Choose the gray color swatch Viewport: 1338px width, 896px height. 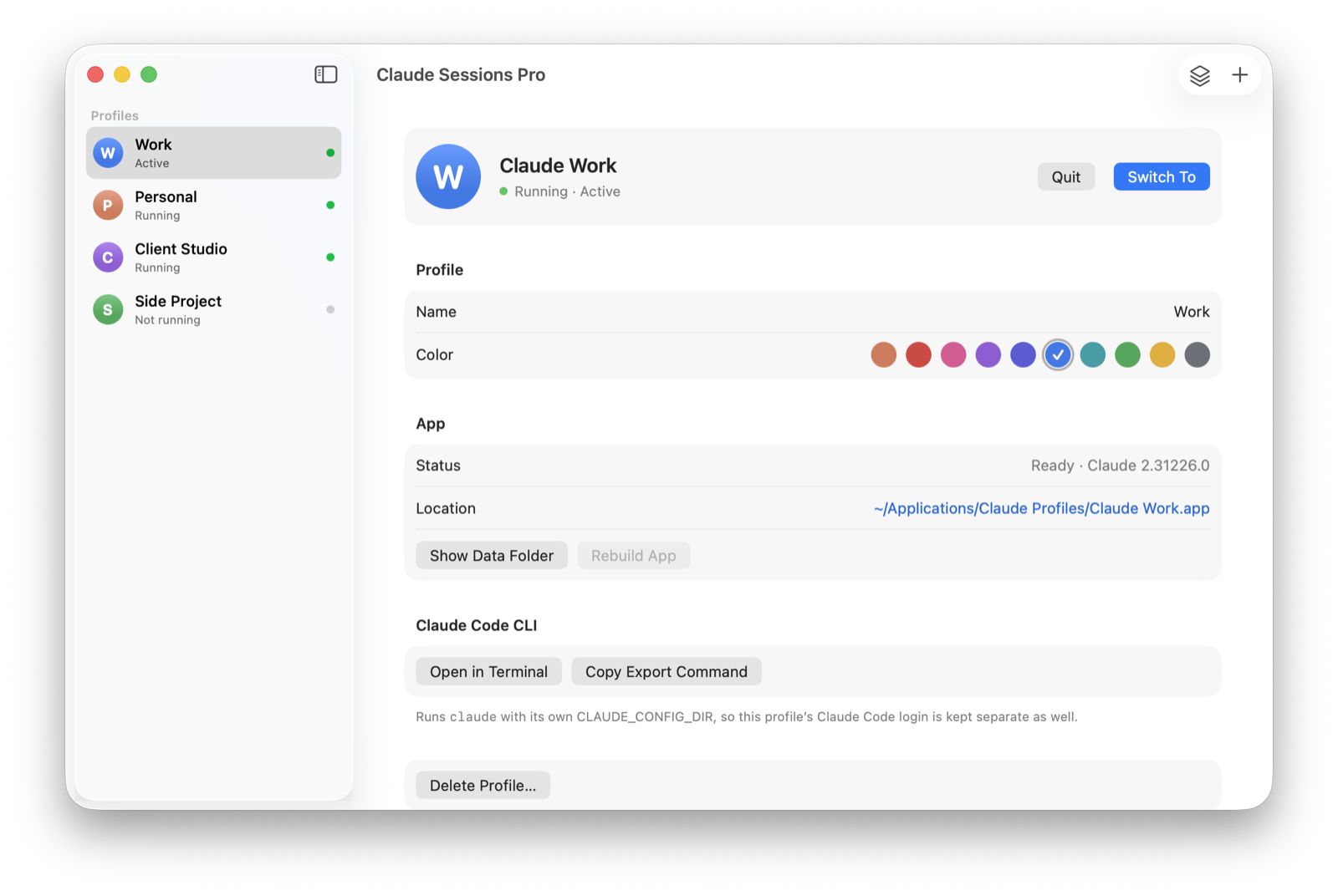[1197, 354]
